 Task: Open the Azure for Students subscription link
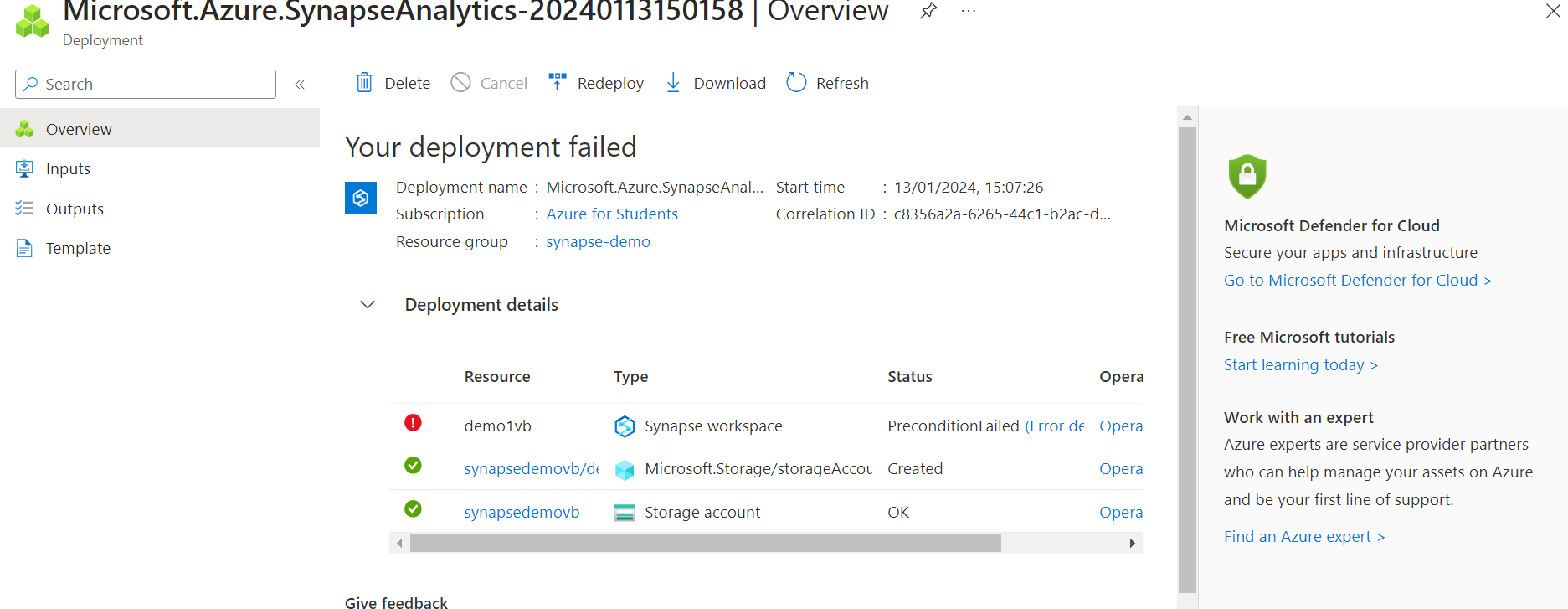tap(612, 214)
